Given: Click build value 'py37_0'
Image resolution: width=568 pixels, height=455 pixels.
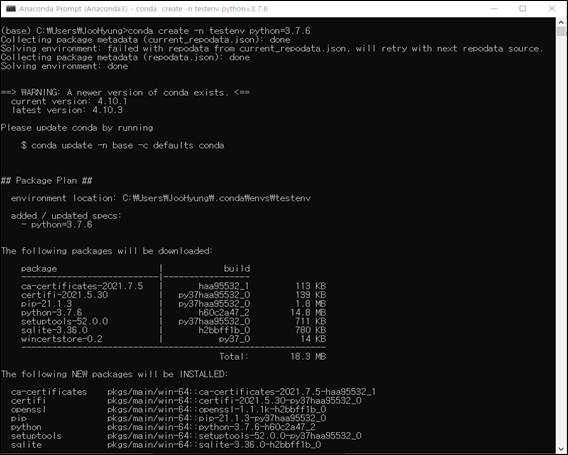Looking at the screenshot, I should click(234, 339).
